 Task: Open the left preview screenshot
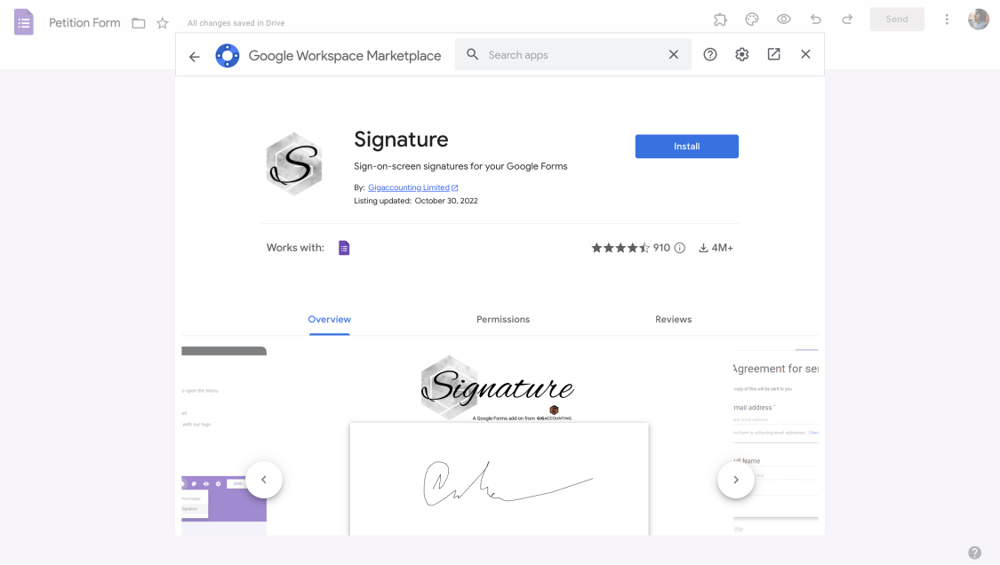[x=224, y=441]
